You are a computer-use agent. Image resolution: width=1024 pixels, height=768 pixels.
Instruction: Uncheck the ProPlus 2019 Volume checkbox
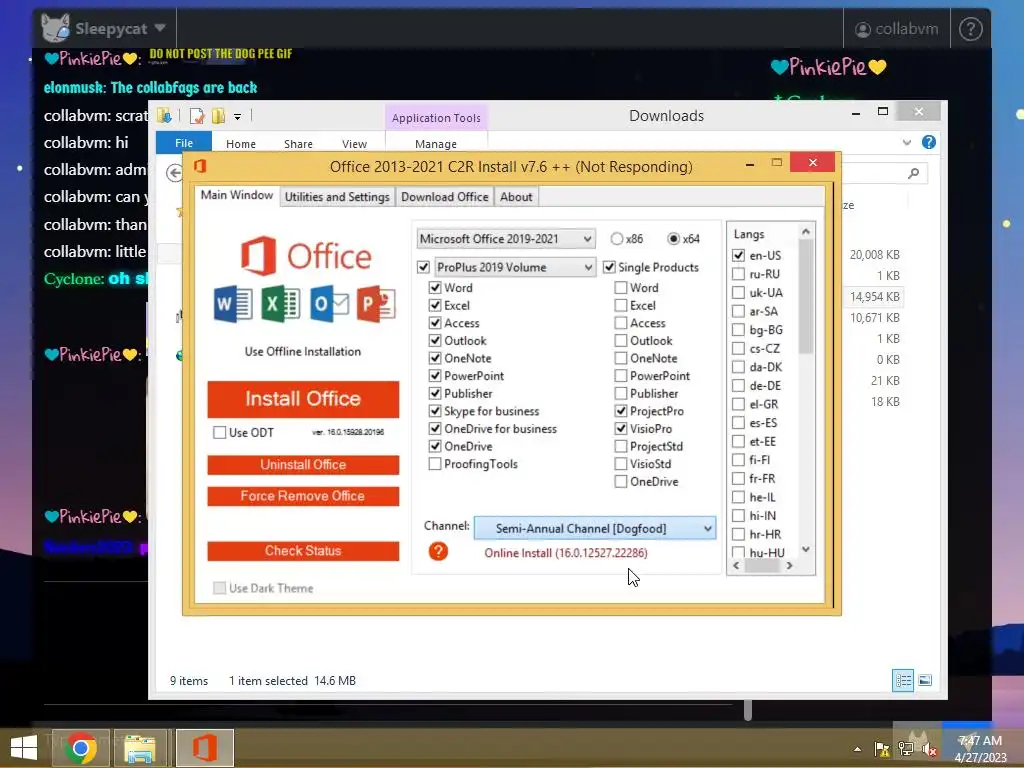(423, 267)
